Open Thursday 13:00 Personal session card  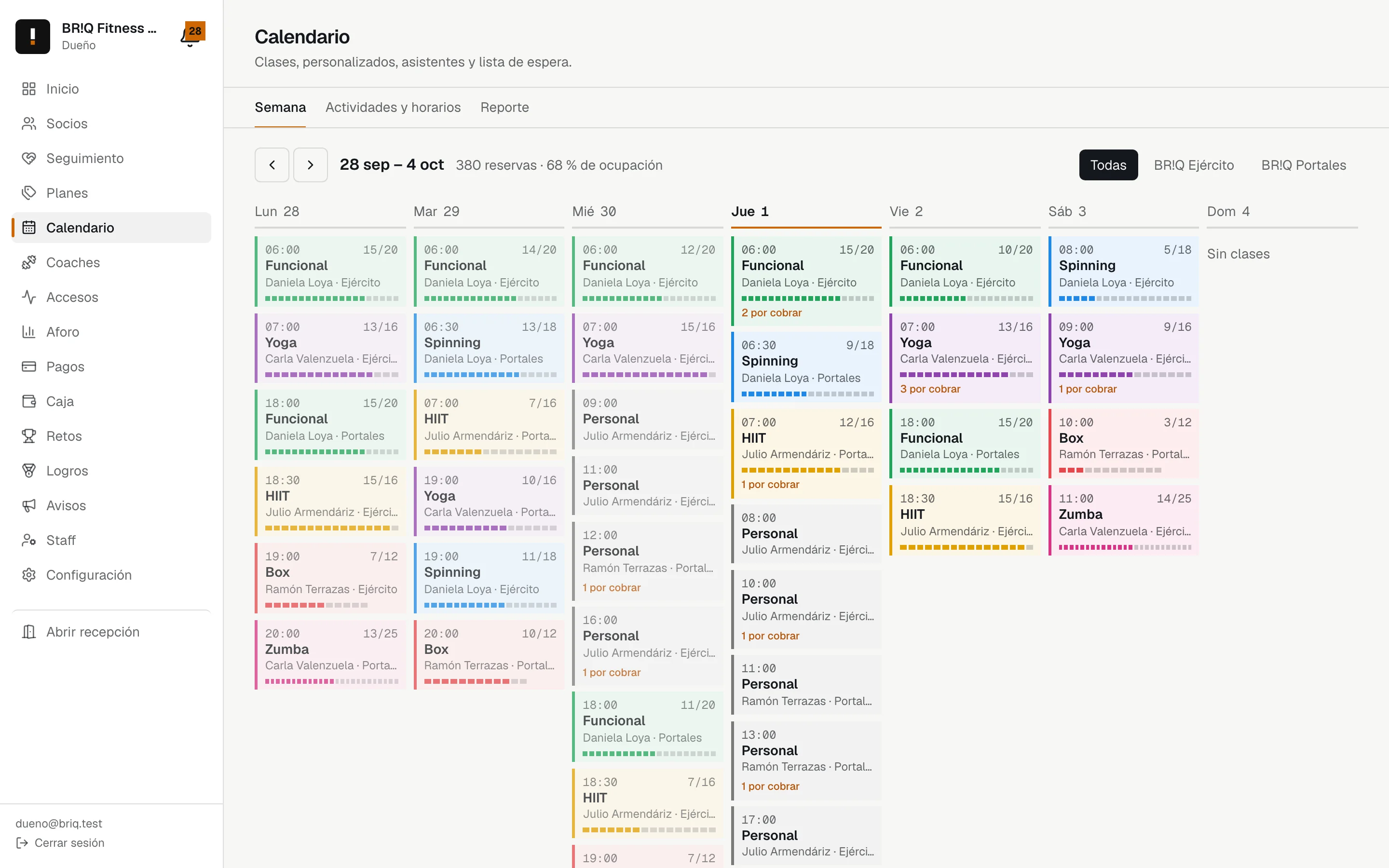[x=806, y=760]
